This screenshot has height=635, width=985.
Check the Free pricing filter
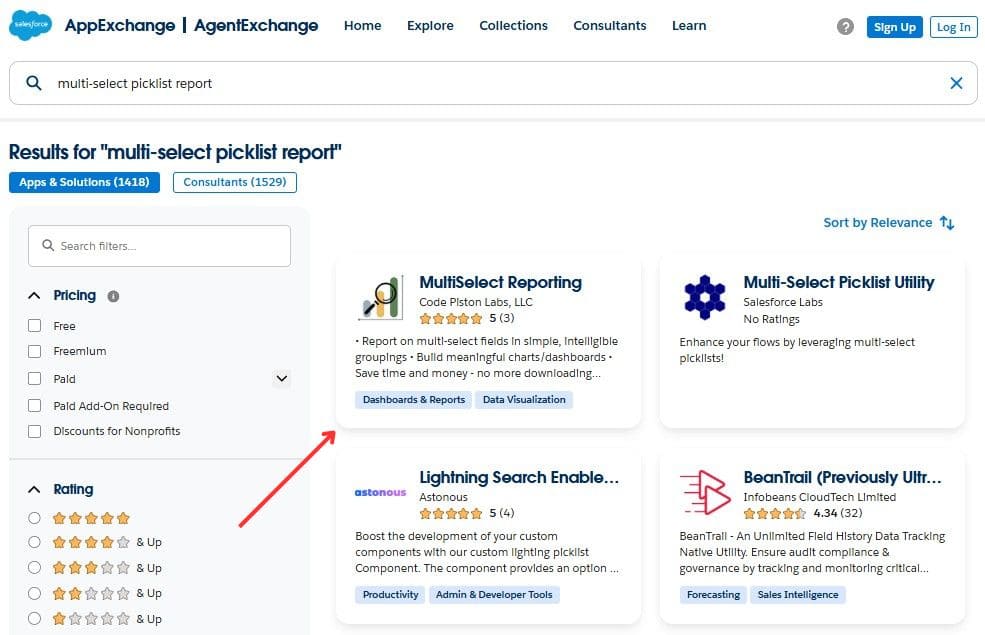pos(35,325)
